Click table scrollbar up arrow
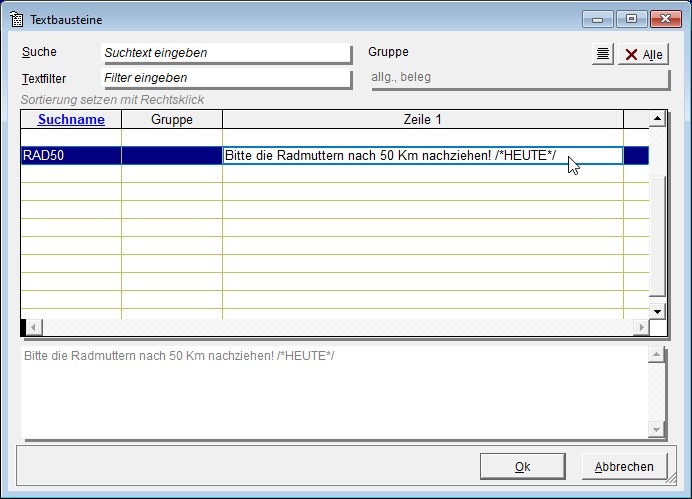Viewport: 692px width, 499px height. tap(657, 118)
